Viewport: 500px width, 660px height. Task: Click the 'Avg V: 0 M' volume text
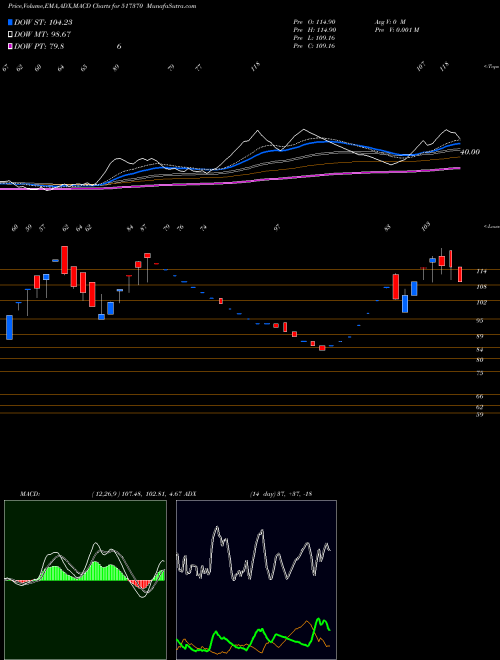[x=389, y=22]
